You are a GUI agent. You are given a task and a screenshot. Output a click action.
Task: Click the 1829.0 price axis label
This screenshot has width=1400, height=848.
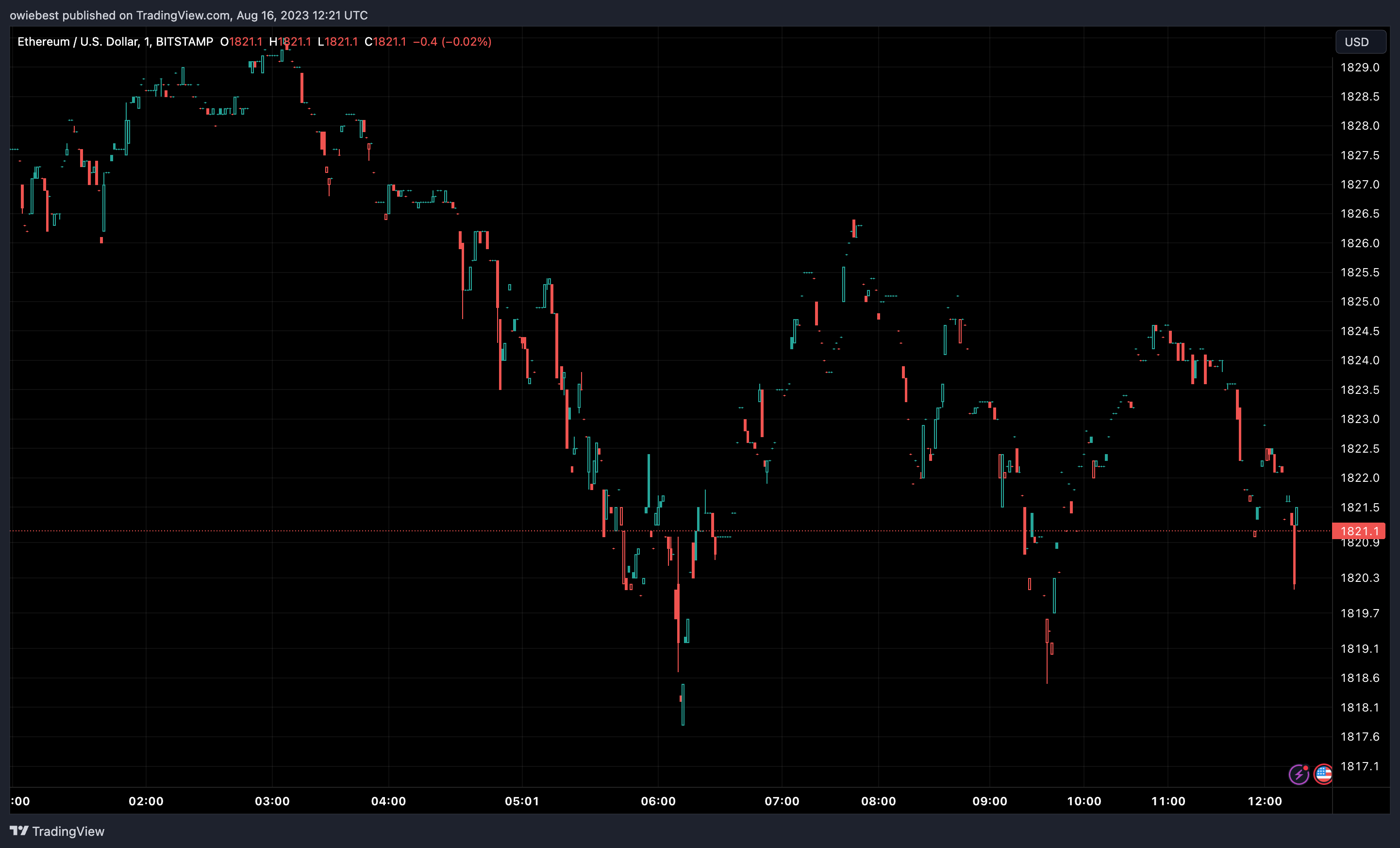(x=1360, y=67)
